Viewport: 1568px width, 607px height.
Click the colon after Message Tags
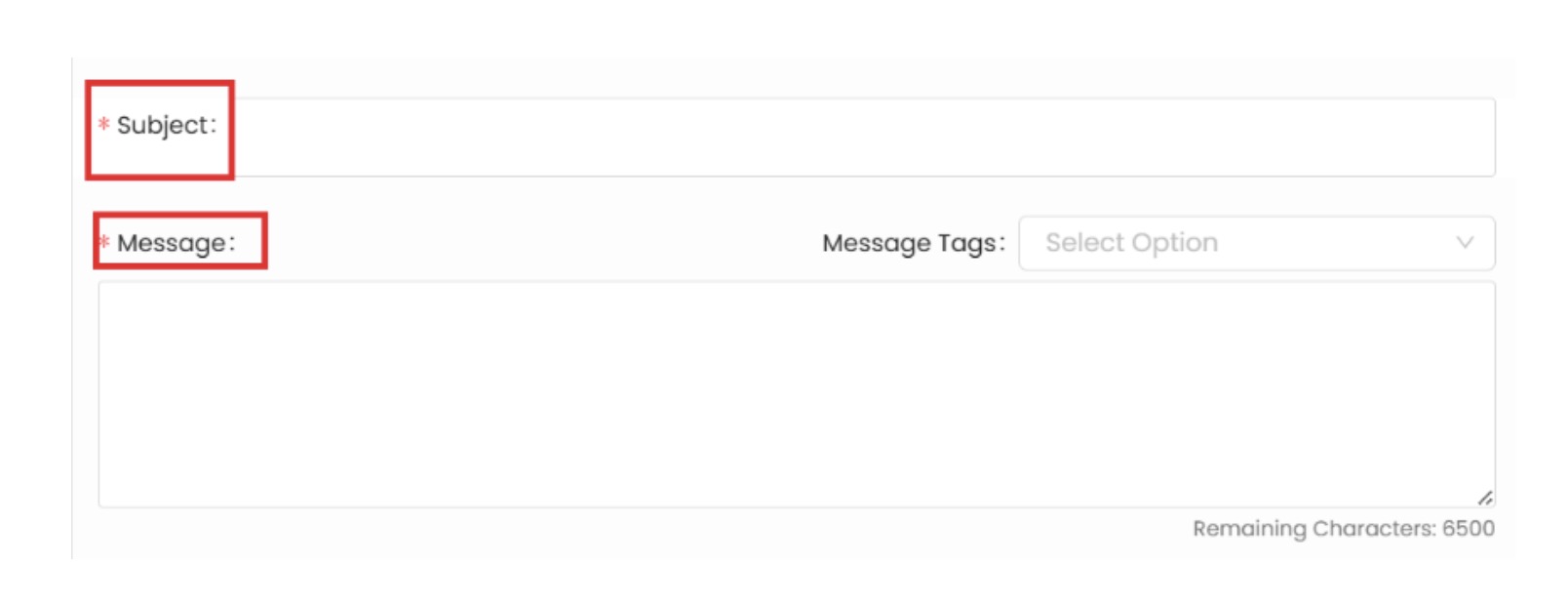pos(1001,243)
